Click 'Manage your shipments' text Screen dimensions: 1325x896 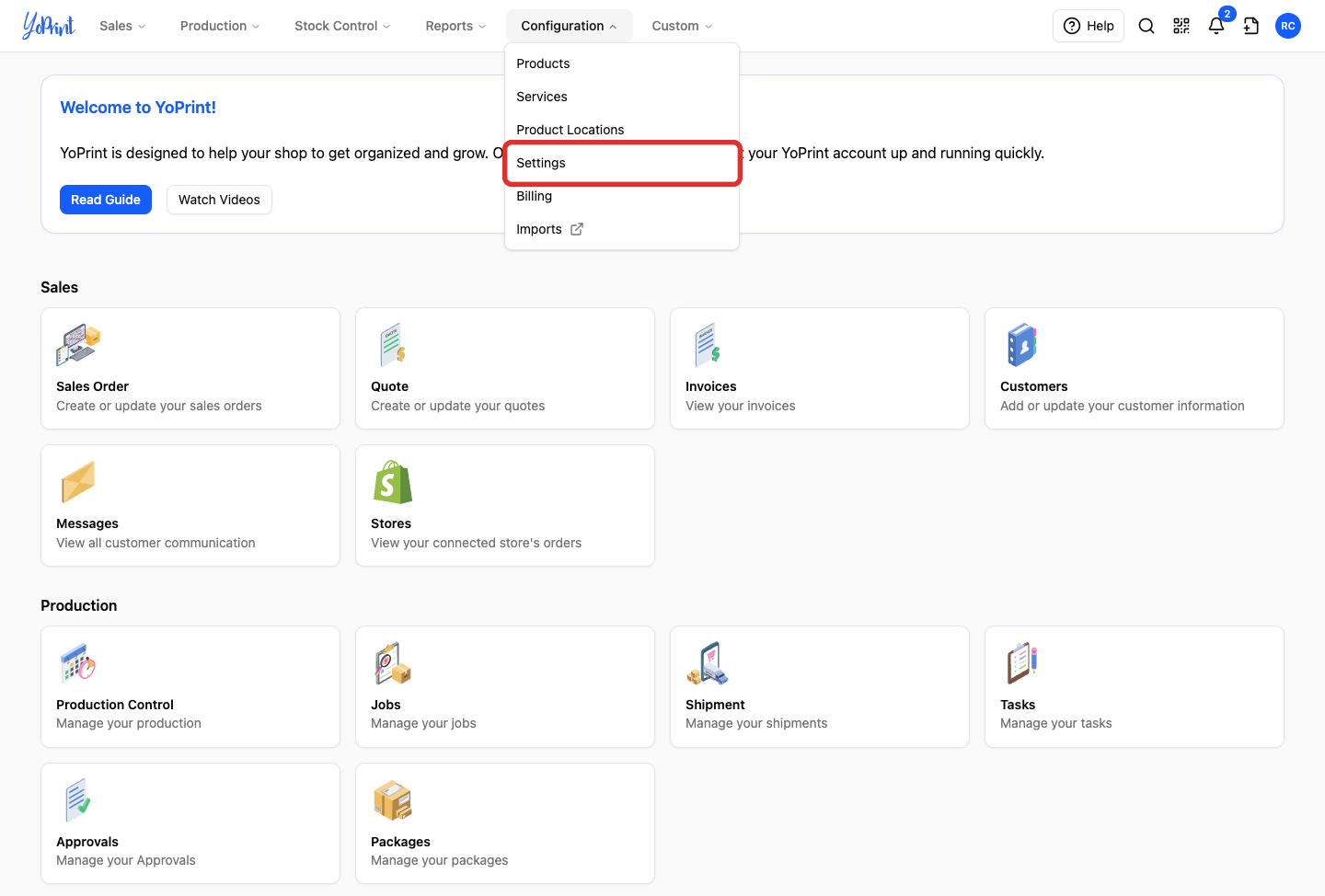tap(756, 723)
